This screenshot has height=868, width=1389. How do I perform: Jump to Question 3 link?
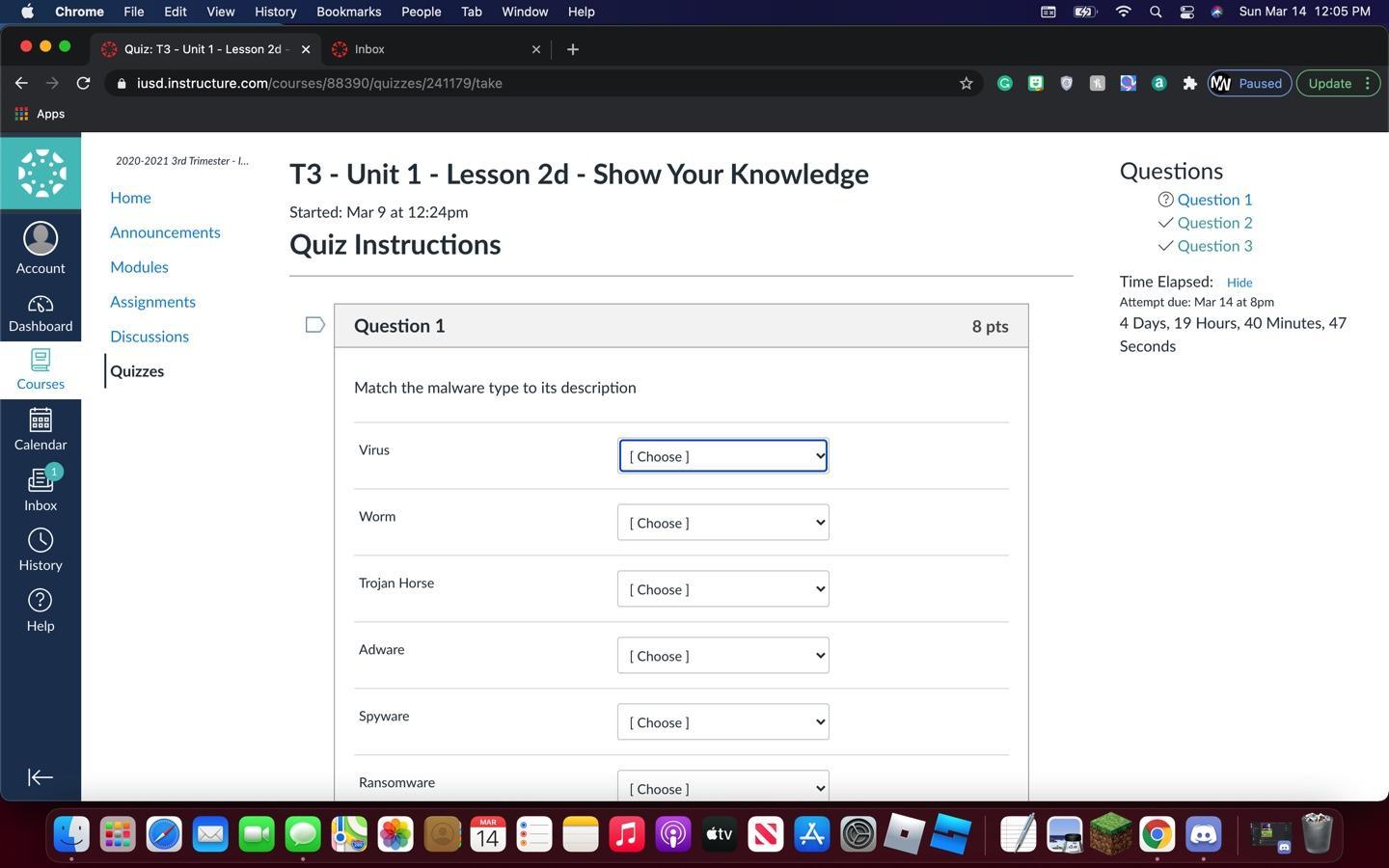click(1214, 246)
